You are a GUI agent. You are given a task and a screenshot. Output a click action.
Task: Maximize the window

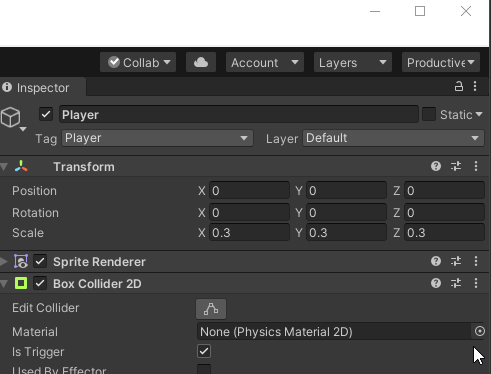click(420, 11)
